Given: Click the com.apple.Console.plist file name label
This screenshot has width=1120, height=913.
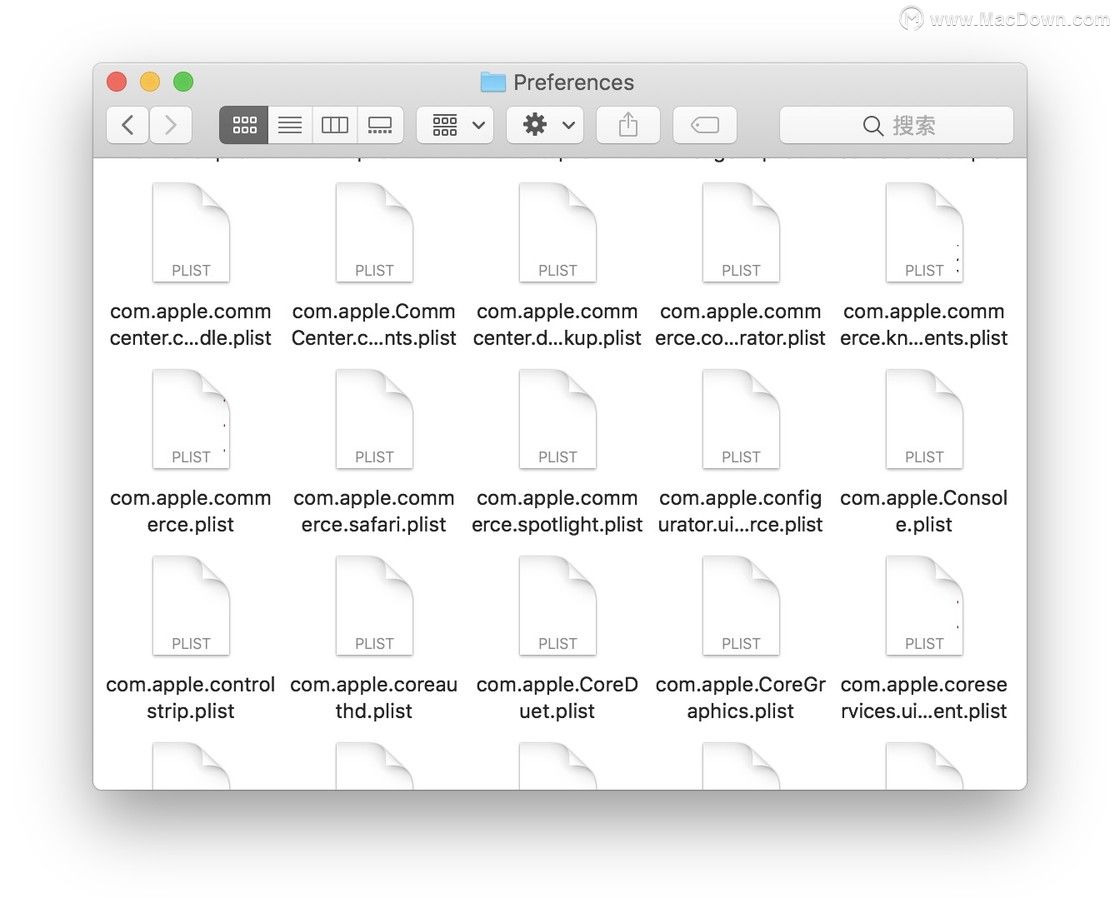Looking at the screenshot, I should (924, 511).
